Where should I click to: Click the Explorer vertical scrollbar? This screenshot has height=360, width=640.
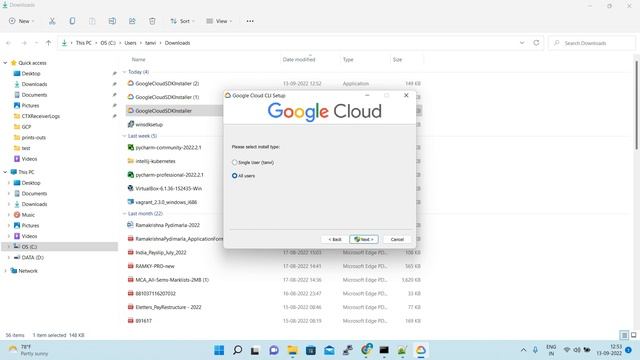coord(636,105)
